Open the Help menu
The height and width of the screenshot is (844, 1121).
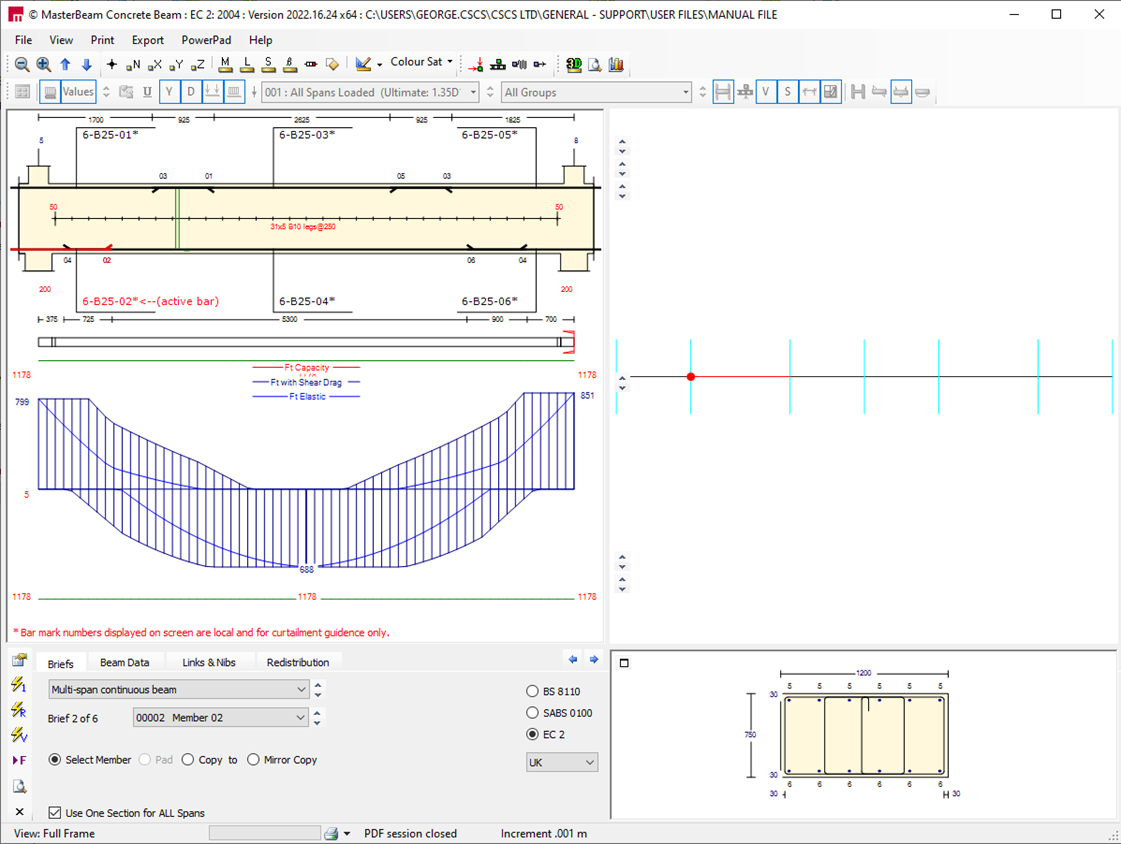tap(260, 40)
